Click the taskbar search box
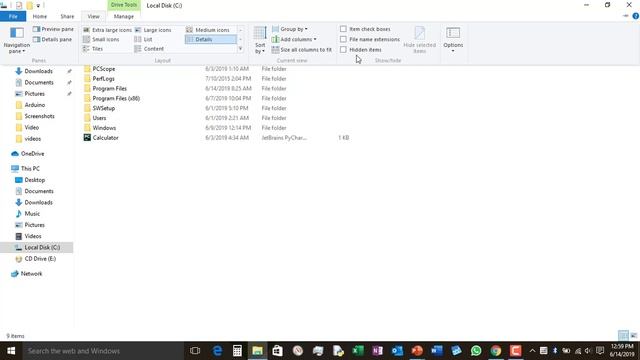 [103, 351]
